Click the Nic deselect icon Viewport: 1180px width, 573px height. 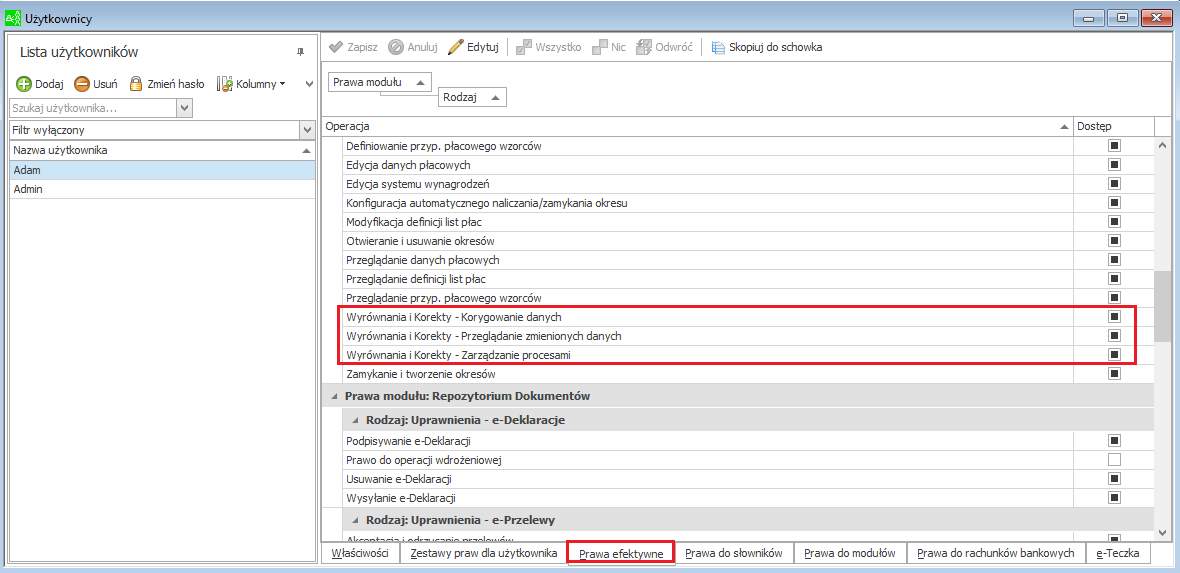[x=600, y=47]
